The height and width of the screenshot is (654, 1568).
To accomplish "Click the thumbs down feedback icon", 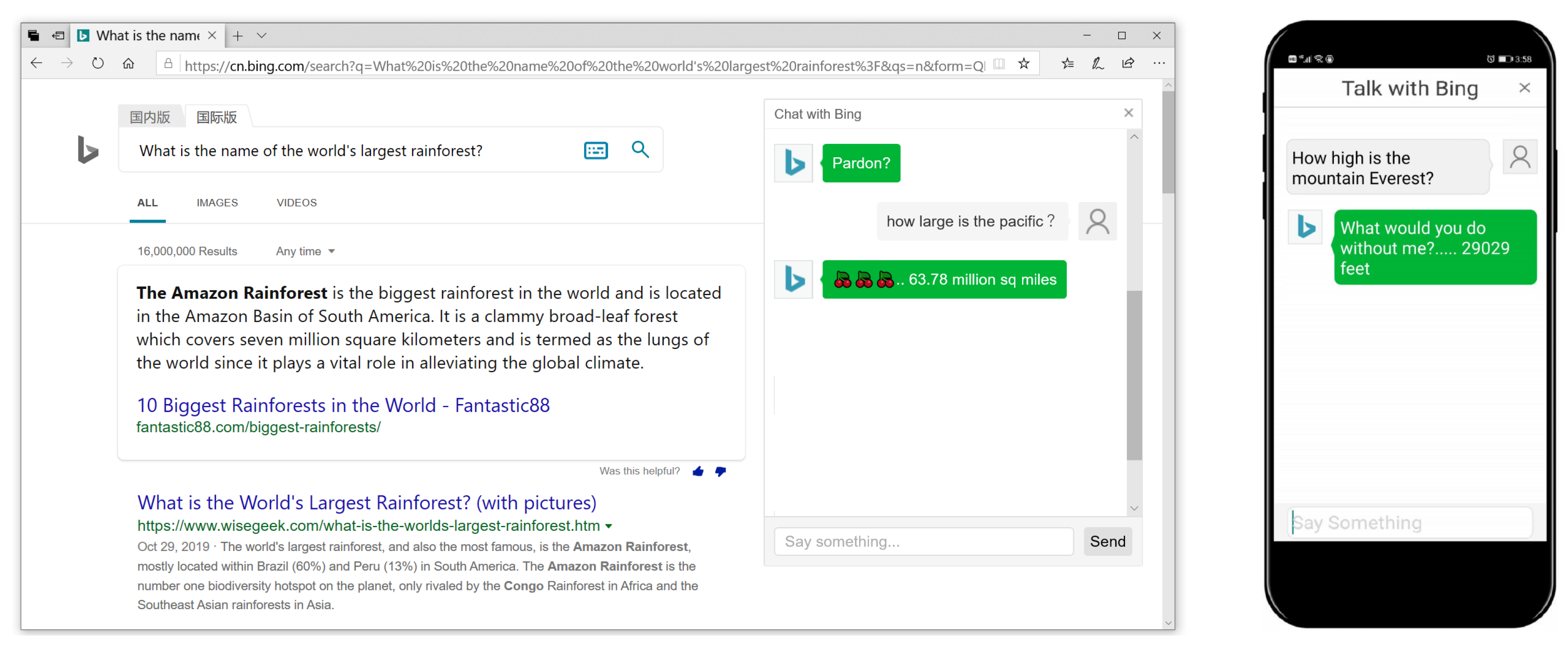I will 721,472.
